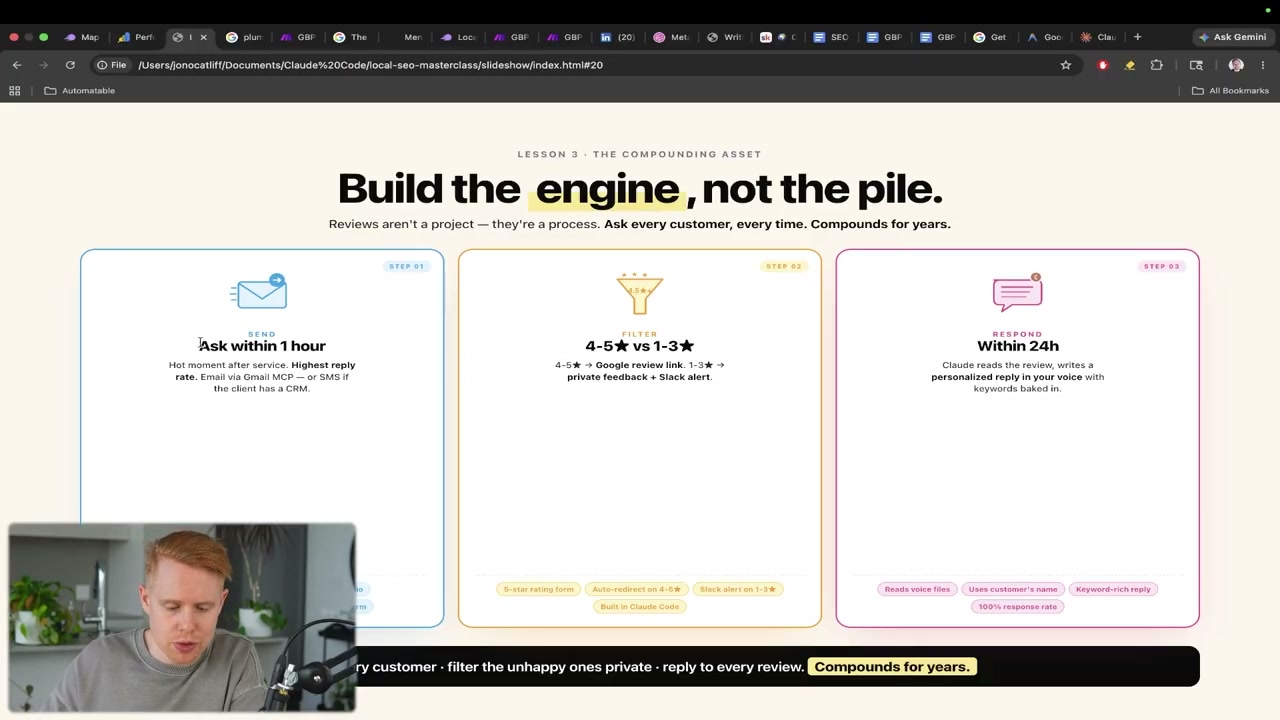Image resolution: width=1280 pixels, height=720 pixels.
Task: Open the Automatable bookmarks folder
Action: 80,91
